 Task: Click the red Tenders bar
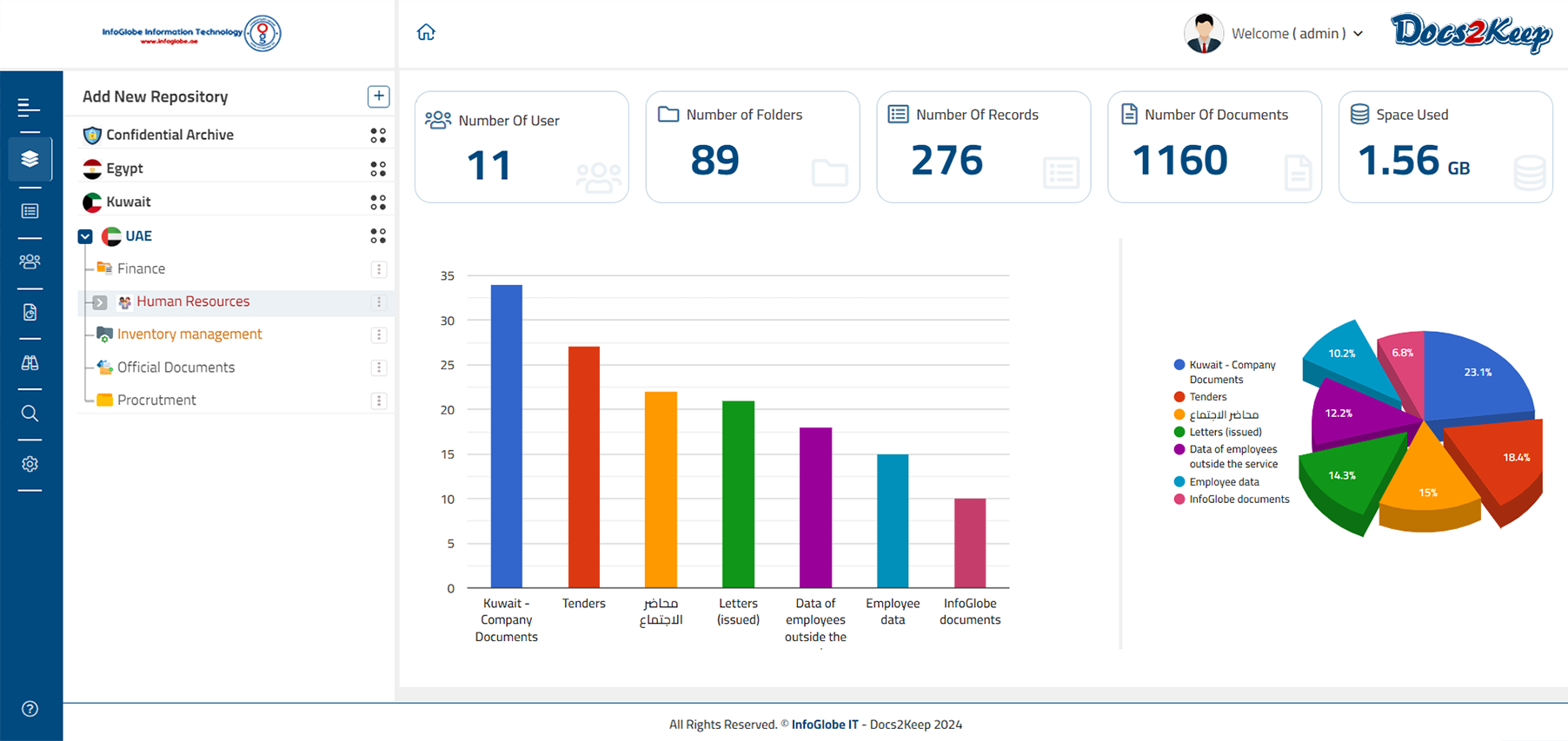(584, 467)
